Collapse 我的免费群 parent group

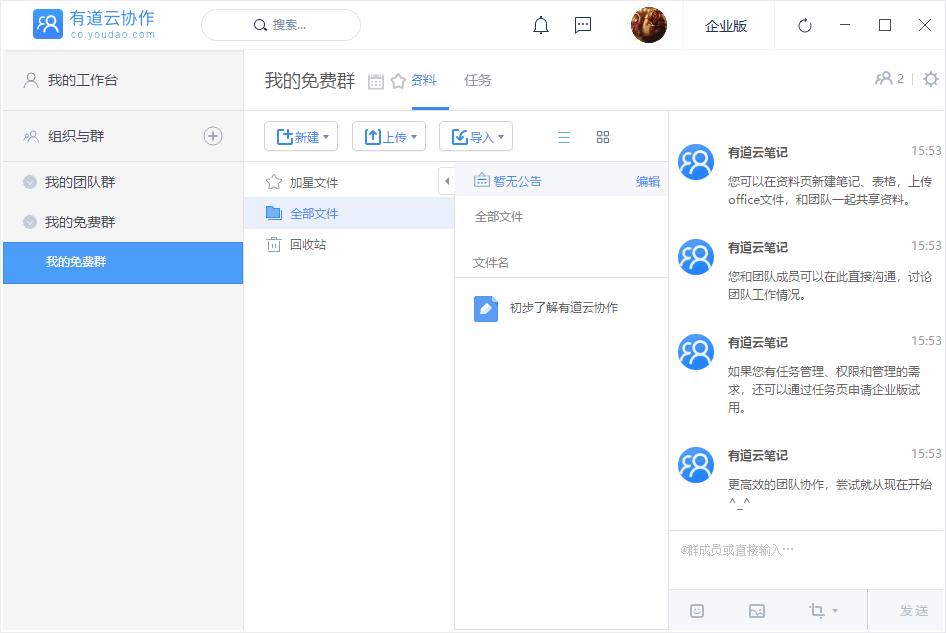(x=30, y=222)
